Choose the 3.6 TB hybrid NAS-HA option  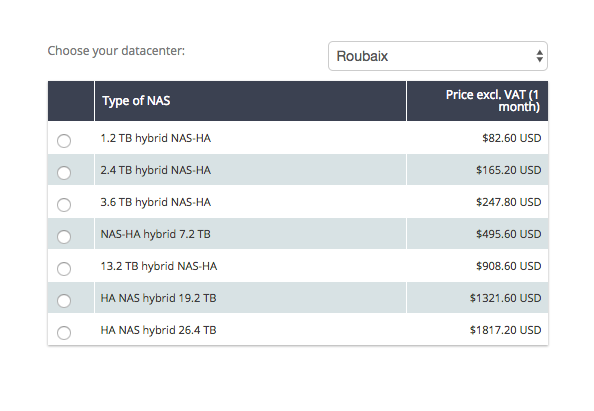click(64, 205)
